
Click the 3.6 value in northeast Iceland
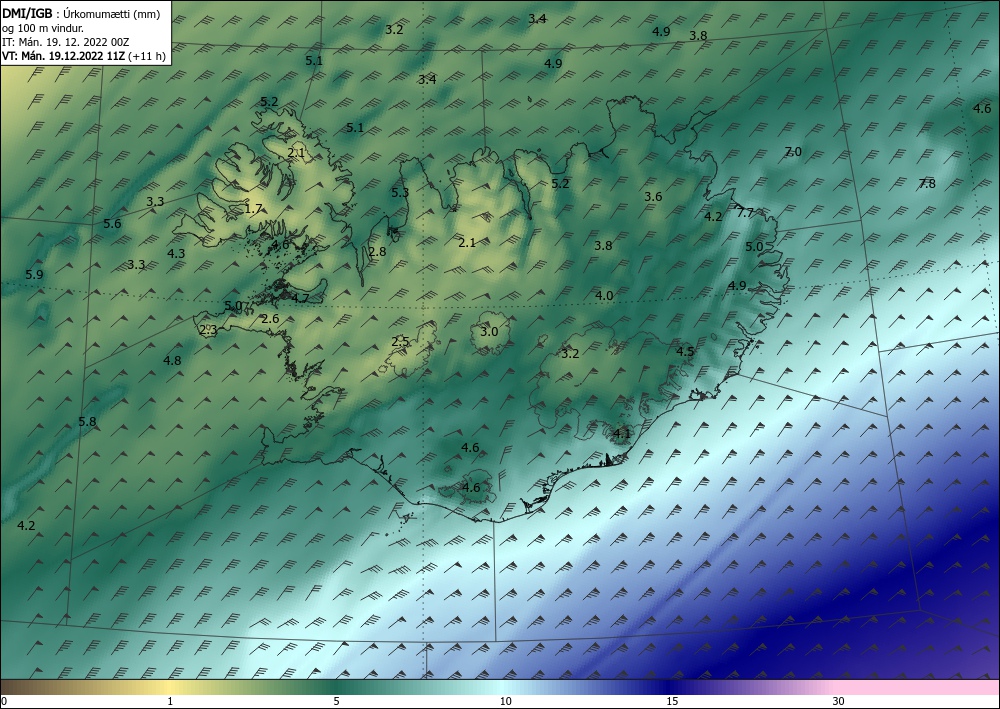[653, 196]
